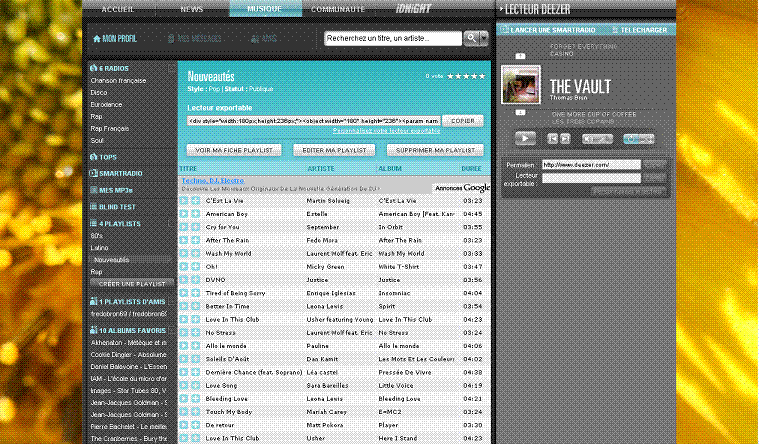Open the iDnight tab
The image size is (759, 444).
pos(413,9)
